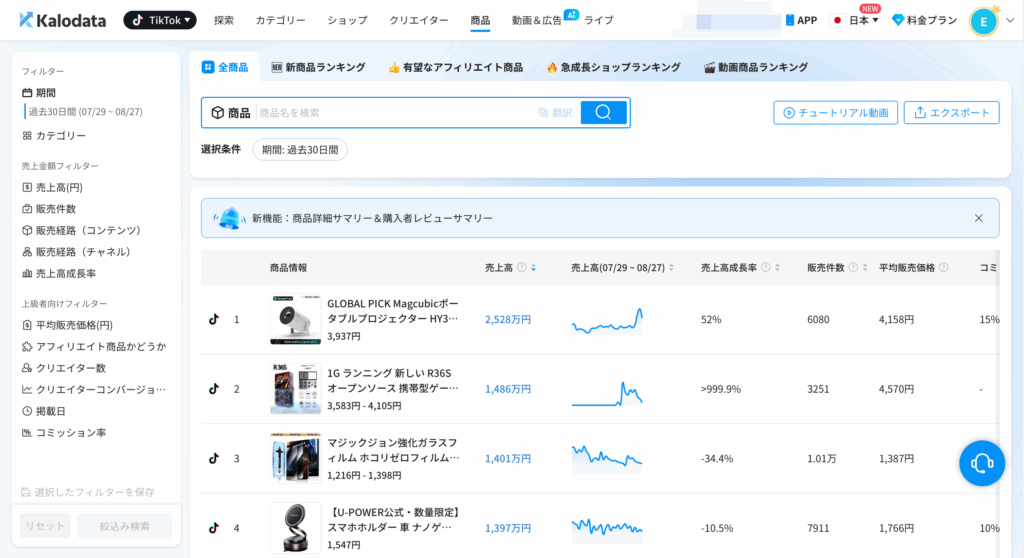Click the blue search magnifier button
Image resolution: width=1024 pixels, height=558 pixels.
603,112
